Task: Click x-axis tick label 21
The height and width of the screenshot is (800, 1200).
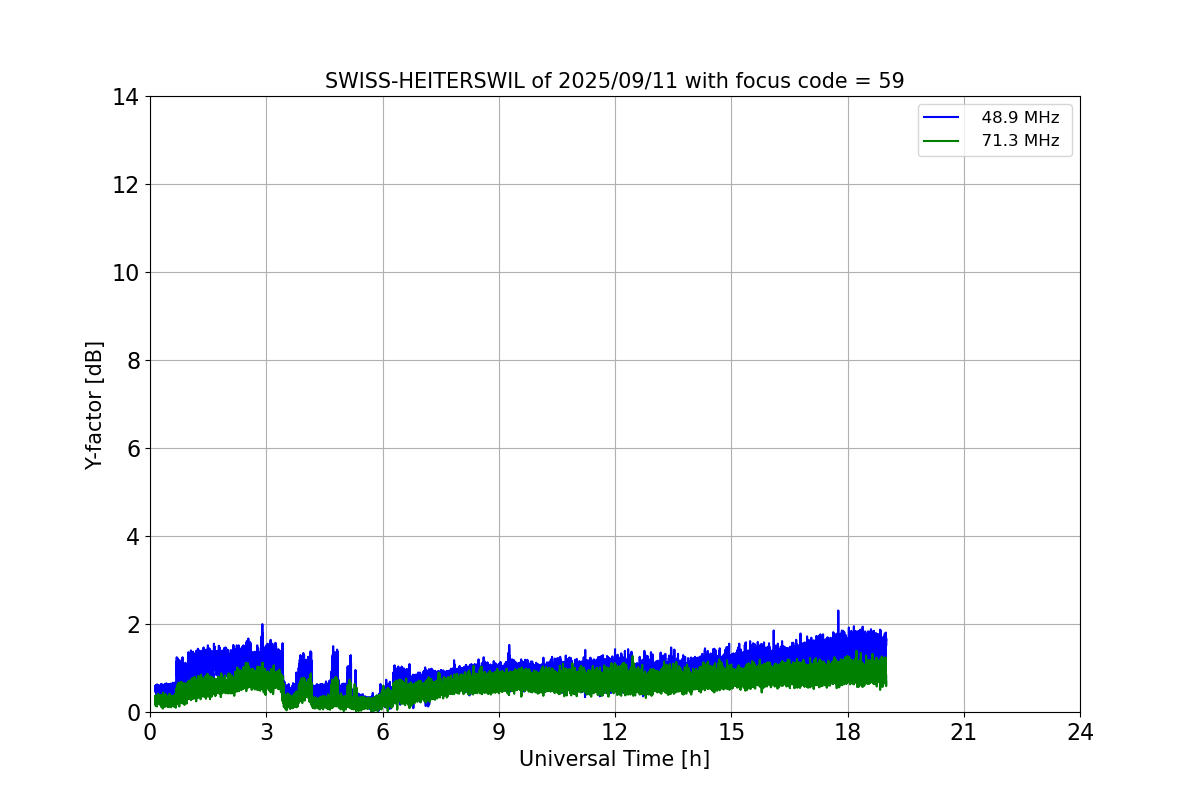Action: point(964,733)
